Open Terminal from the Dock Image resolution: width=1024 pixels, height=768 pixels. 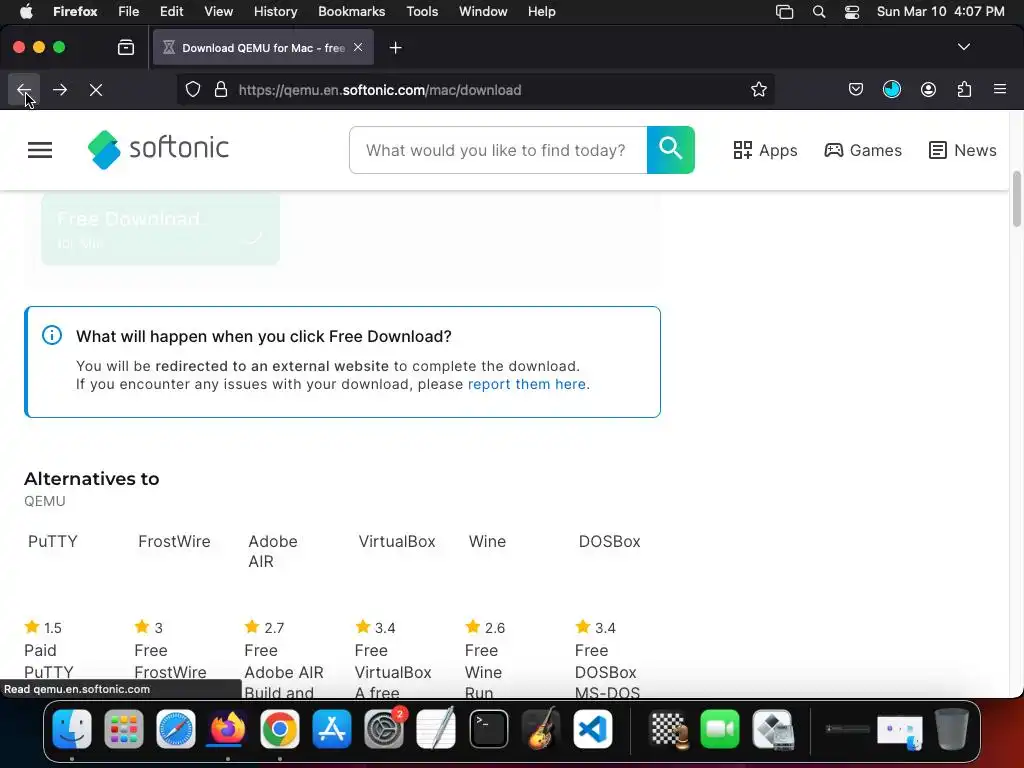(488, 729)
